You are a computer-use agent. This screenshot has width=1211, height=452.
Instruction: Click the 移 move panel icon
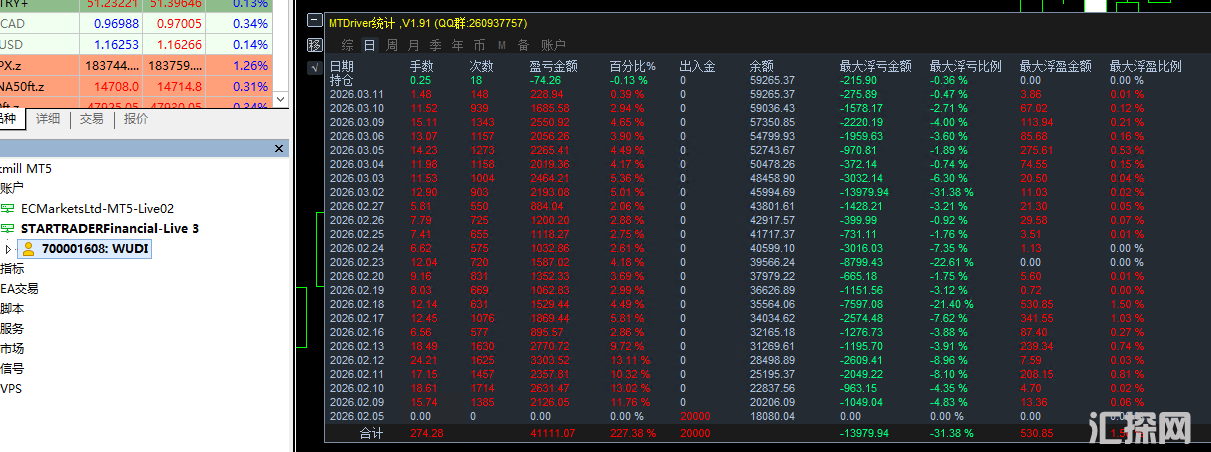(315, 45)
